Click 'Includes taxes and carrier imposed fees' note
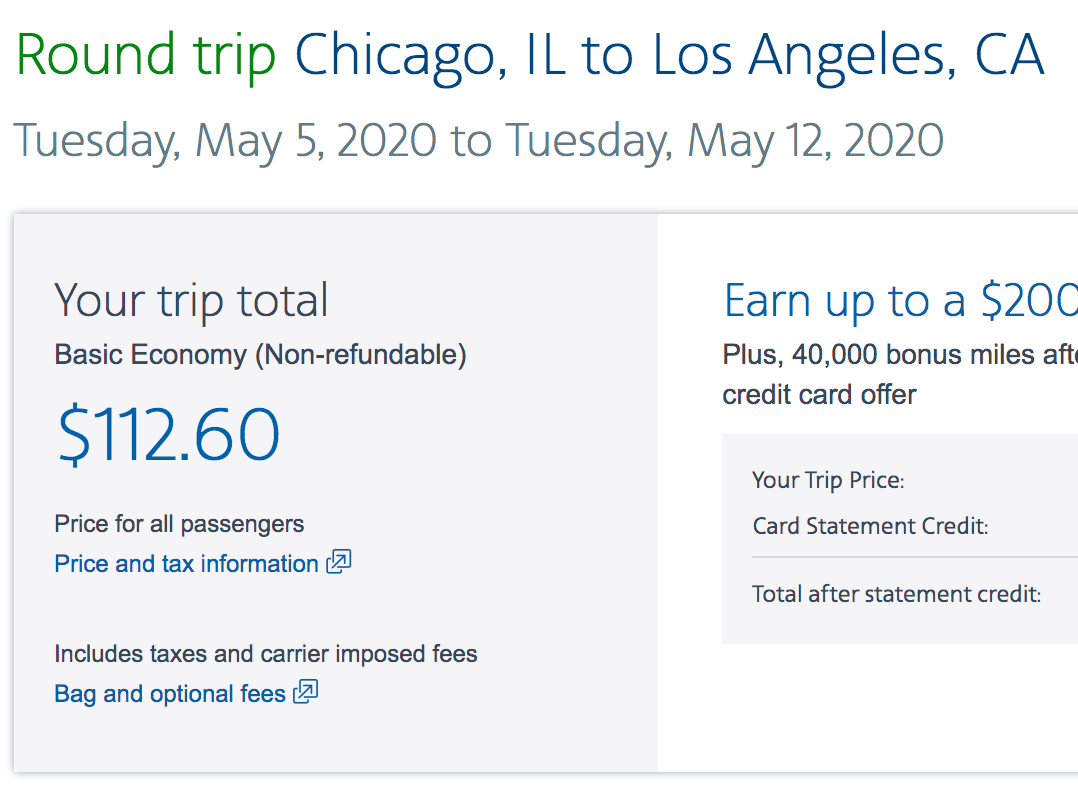Image resolution: width=1078 pixels, height=792 pixels. (265, 655)
